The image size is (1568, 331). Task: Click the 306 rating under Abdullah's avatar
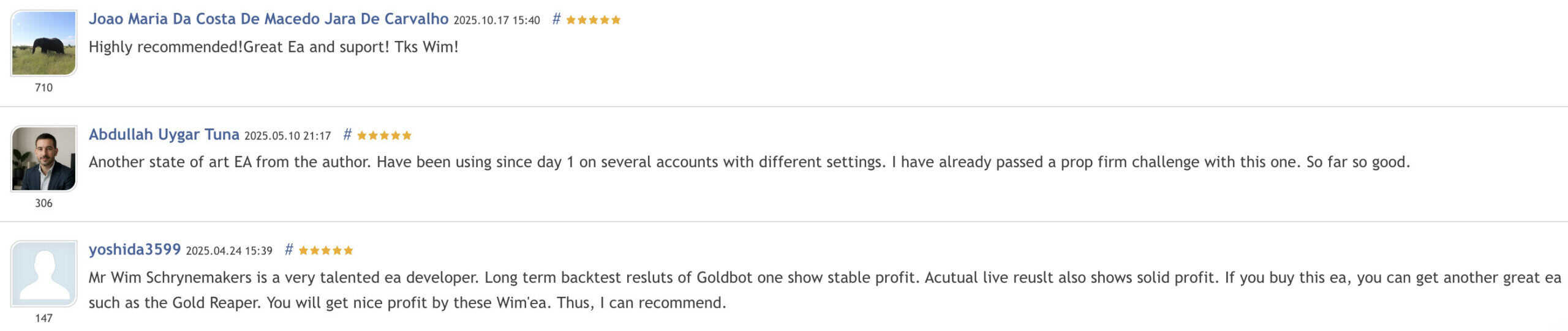click(44, 203)
